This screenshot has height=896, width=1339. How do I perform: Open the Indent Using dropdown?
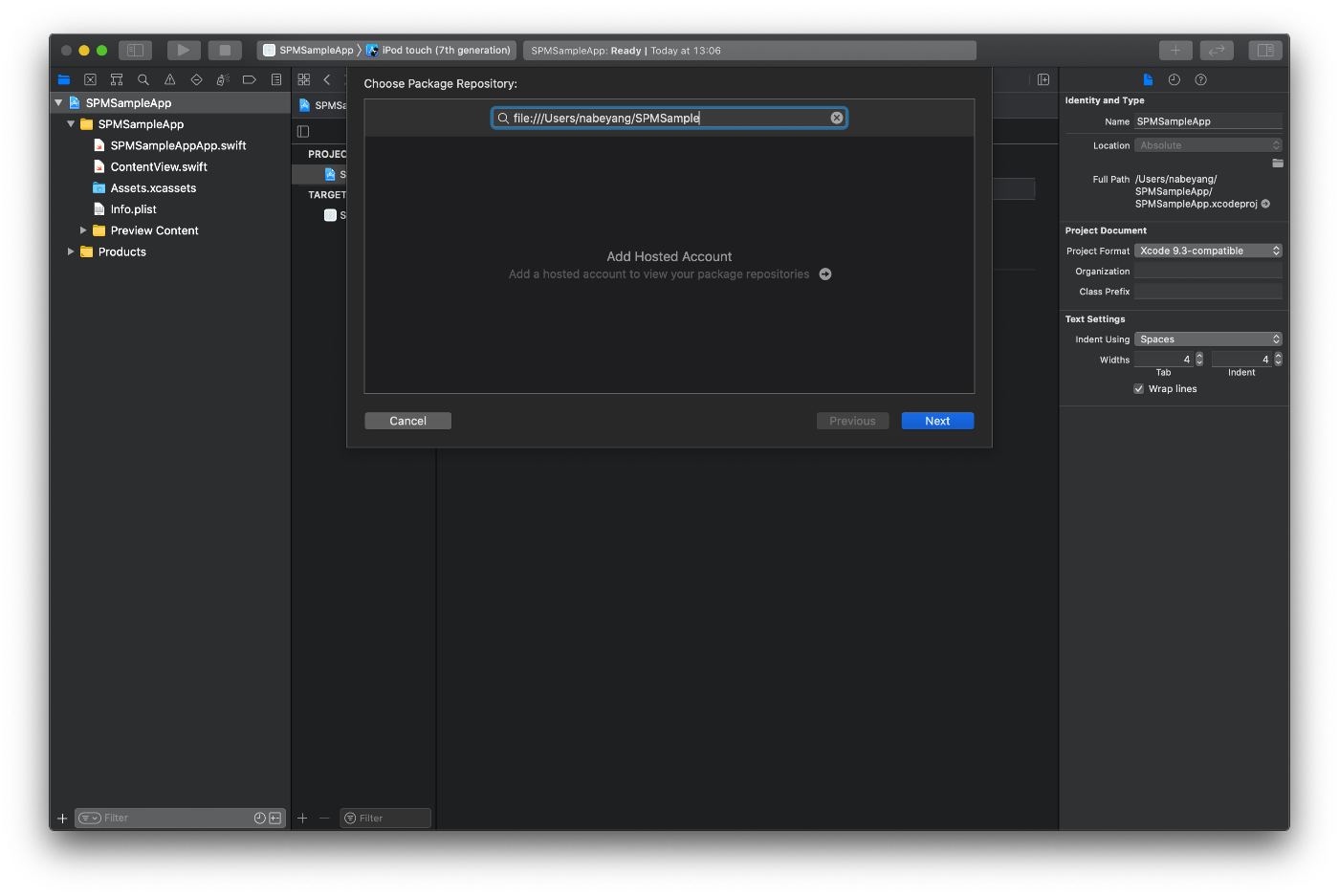coord(1208,339)
